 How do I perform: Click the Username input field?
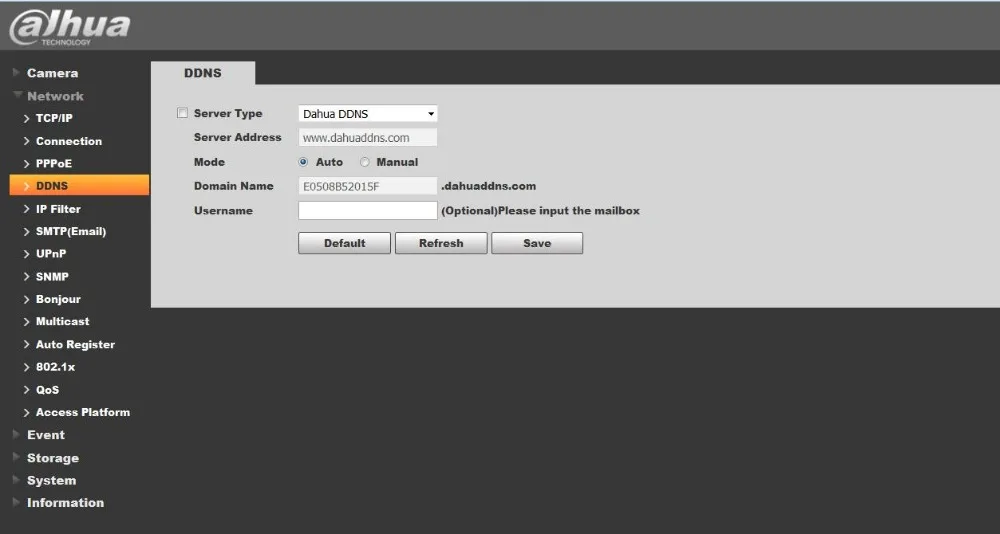[x=368, y=211]
